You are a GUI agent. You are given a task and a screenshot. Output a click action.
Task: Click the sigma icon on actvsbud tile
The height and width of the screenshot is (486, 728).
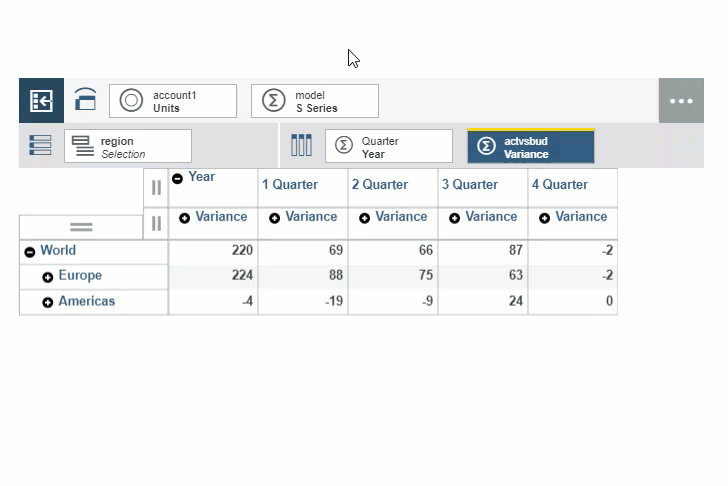(x=486, y=146)
